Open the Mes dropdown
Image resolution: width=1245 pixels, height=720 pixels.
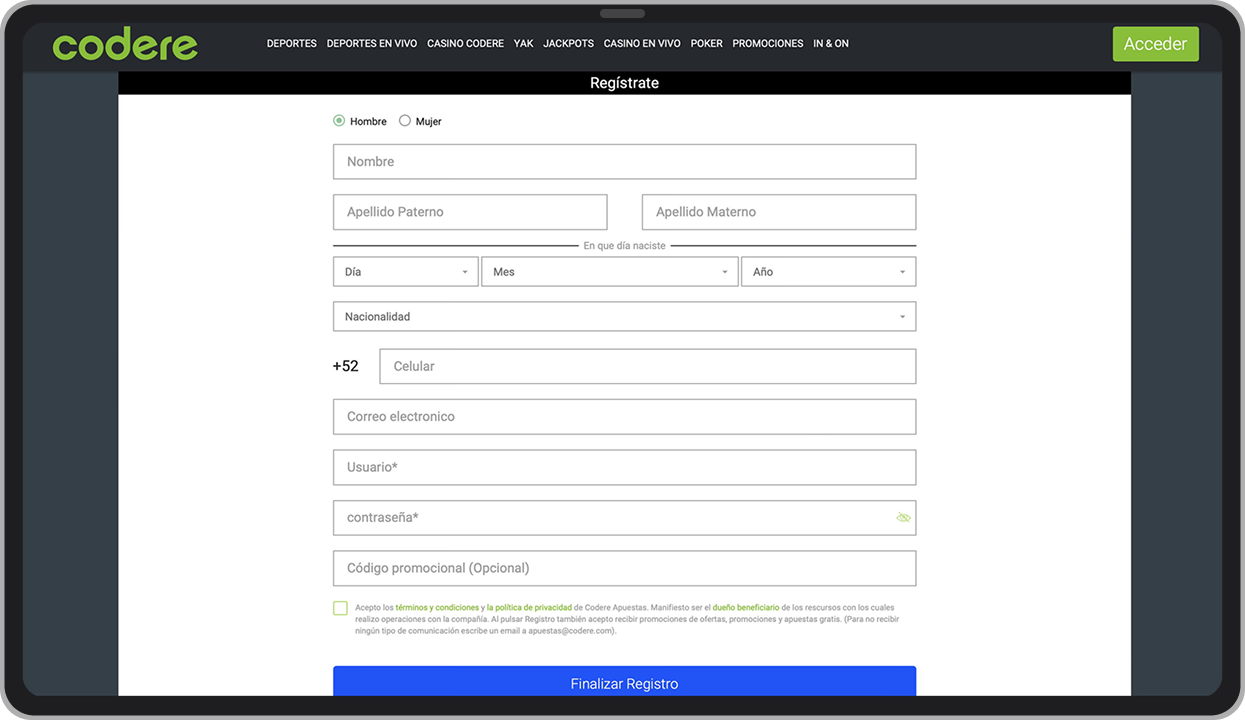[x=610, y=271]
